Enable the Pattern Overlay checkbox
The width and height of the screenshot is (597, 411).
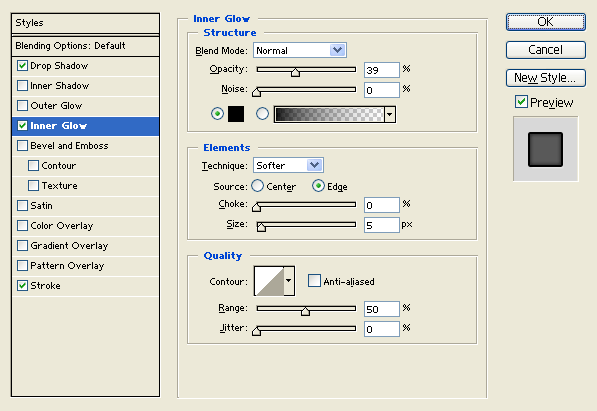point(22,265)
